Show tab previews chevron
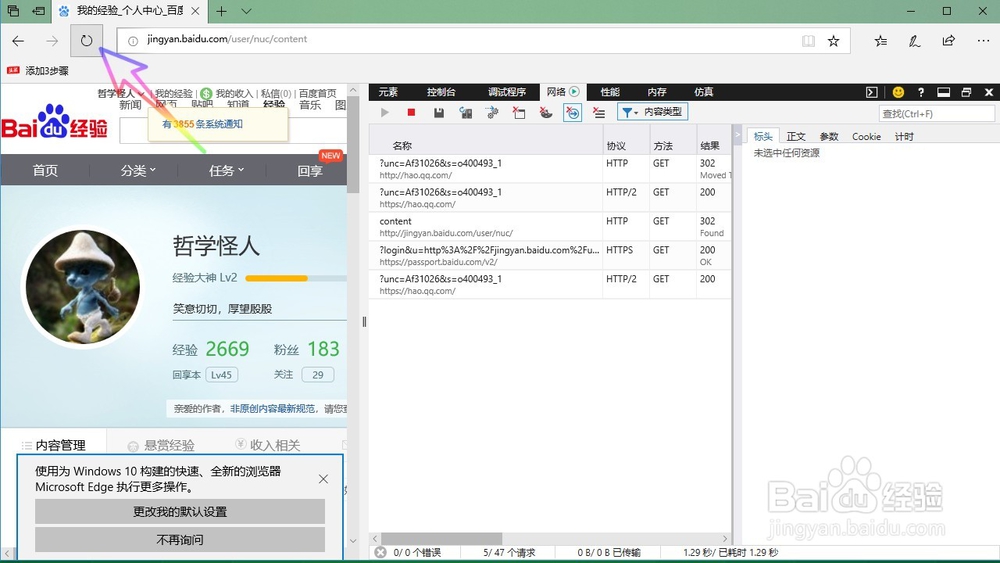The height and width of the screenshot is (563, 1000). click(x=247, y=11)
